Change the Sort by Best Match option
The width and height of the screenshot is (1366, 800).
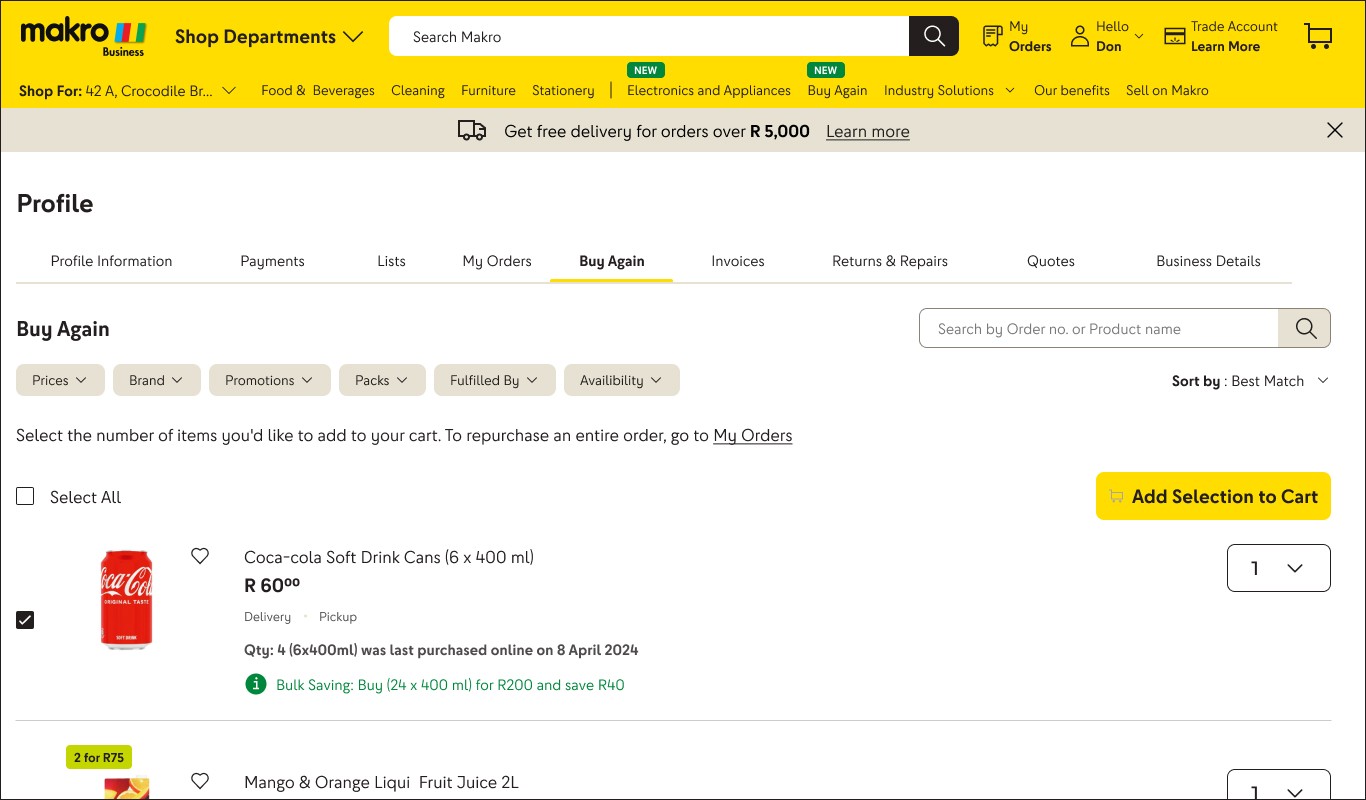coord(1251,380)
